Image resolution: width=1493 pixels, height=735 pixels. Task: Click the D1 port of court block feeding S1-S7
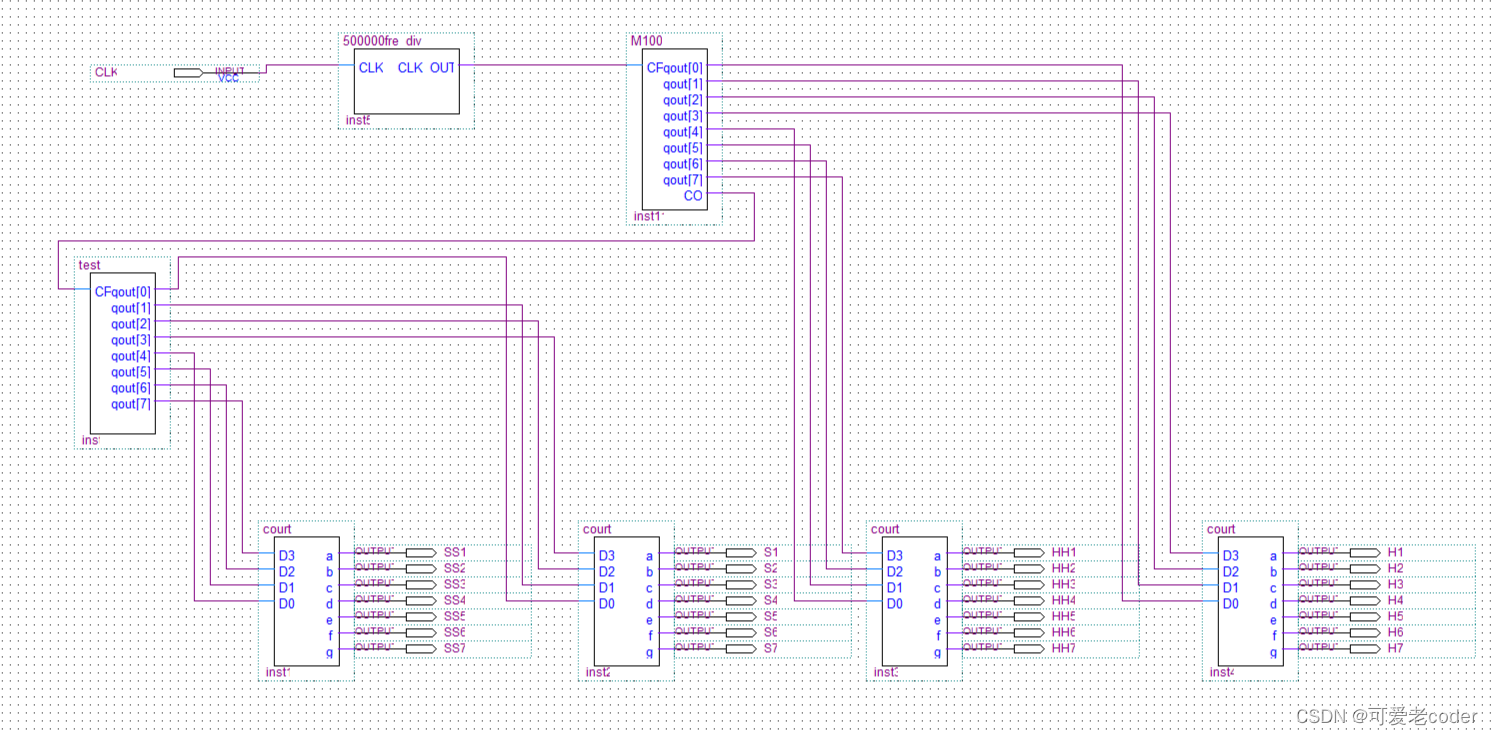coord(606,588)
